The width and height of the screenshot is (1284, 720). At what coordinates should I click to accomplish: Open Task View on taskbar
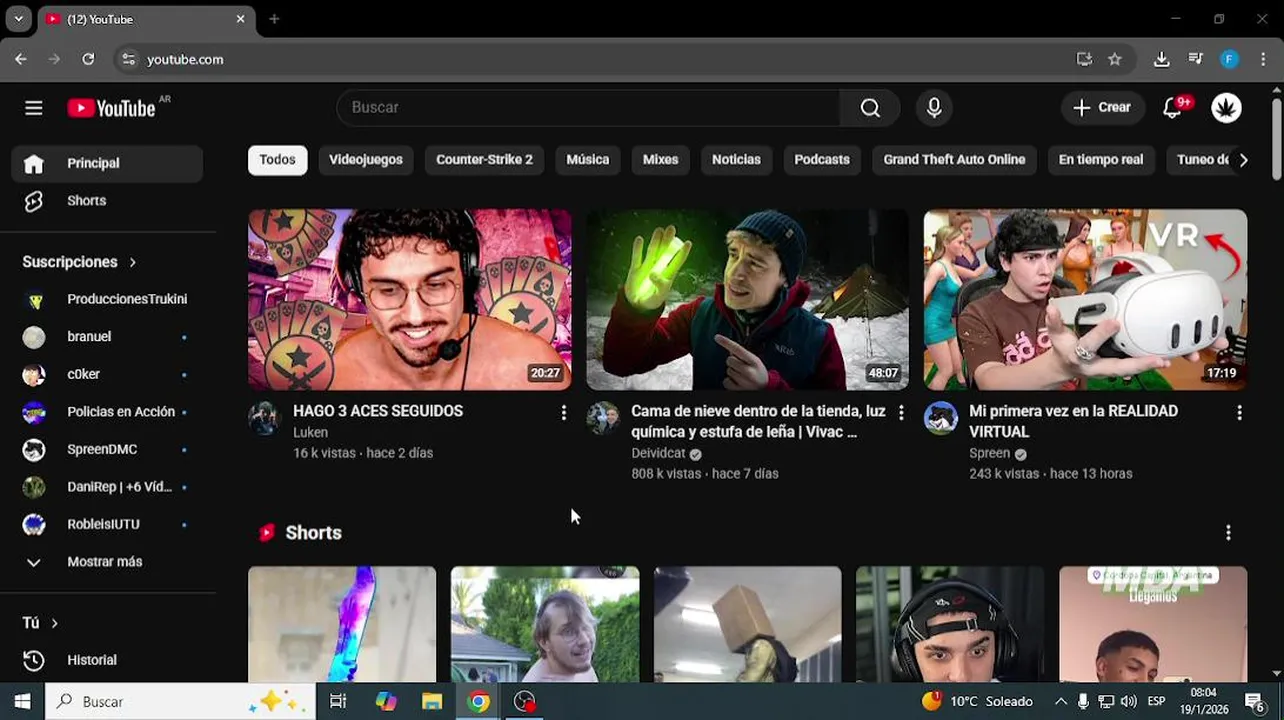(338, 701)
